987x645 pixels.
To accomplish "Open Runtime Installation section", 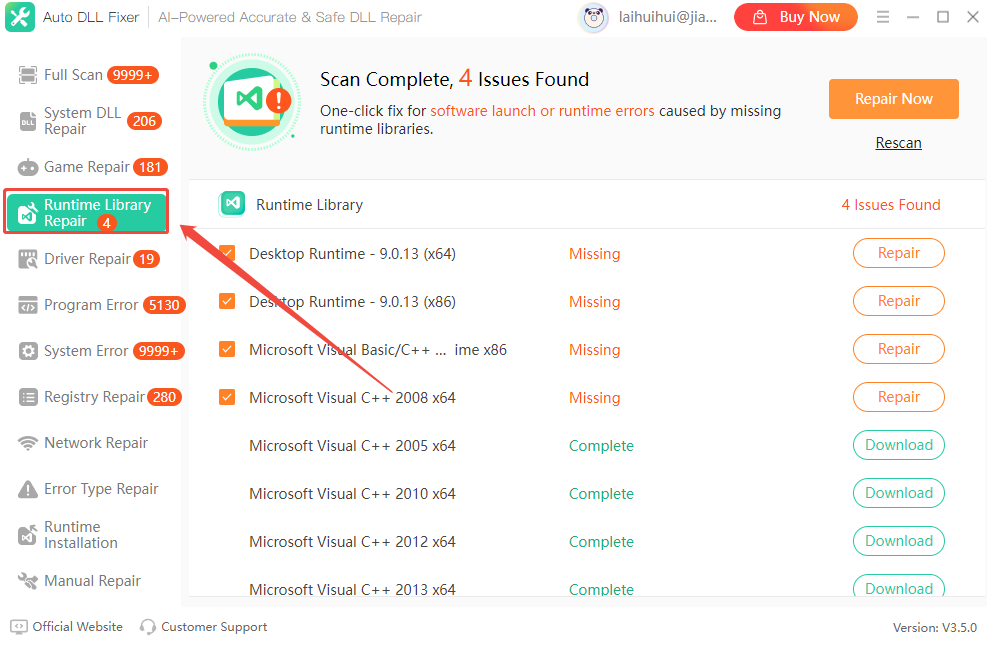I will 80,535.
